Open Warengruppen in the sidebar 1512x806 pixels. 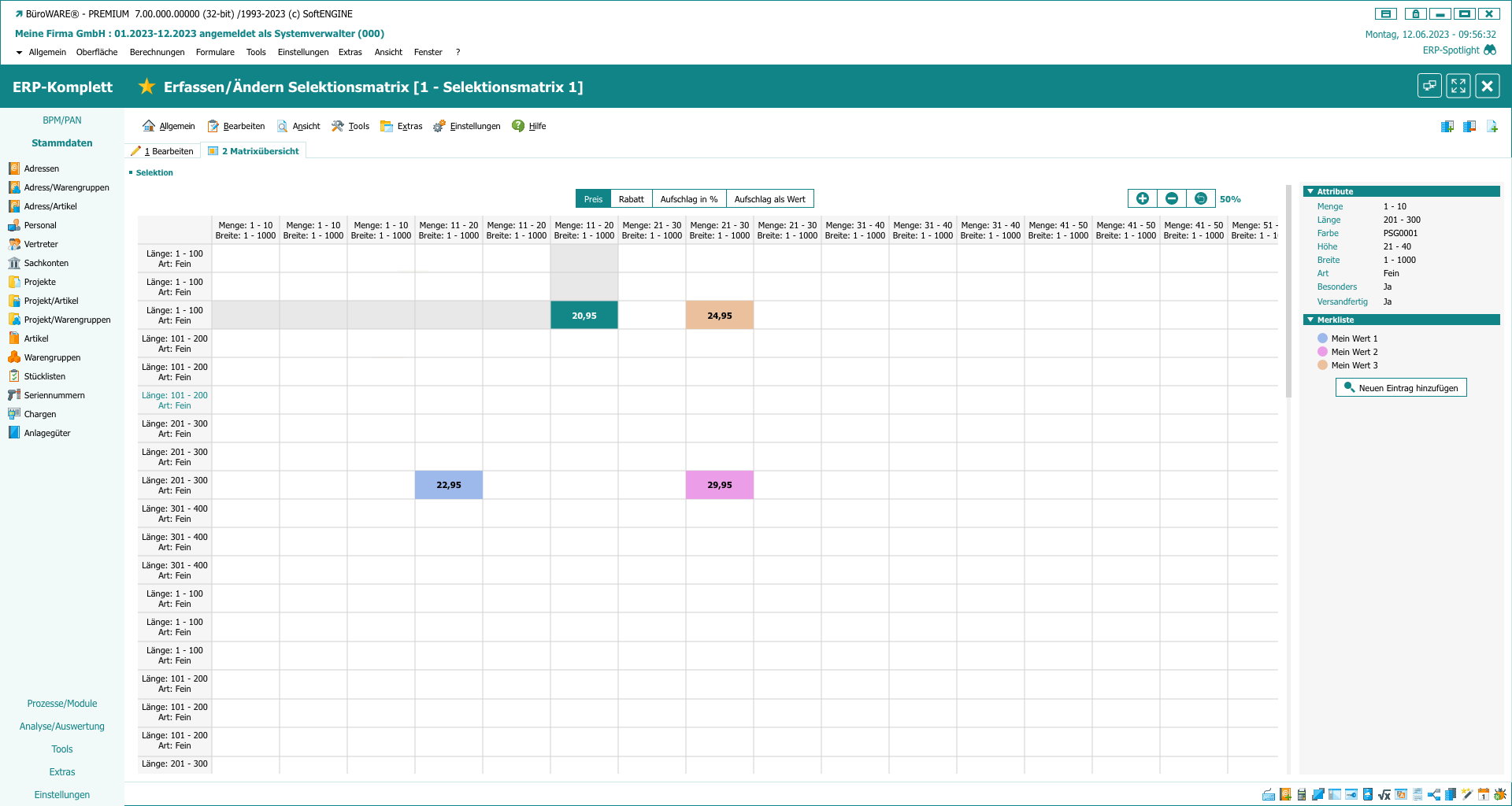click(x=52, y=357)
